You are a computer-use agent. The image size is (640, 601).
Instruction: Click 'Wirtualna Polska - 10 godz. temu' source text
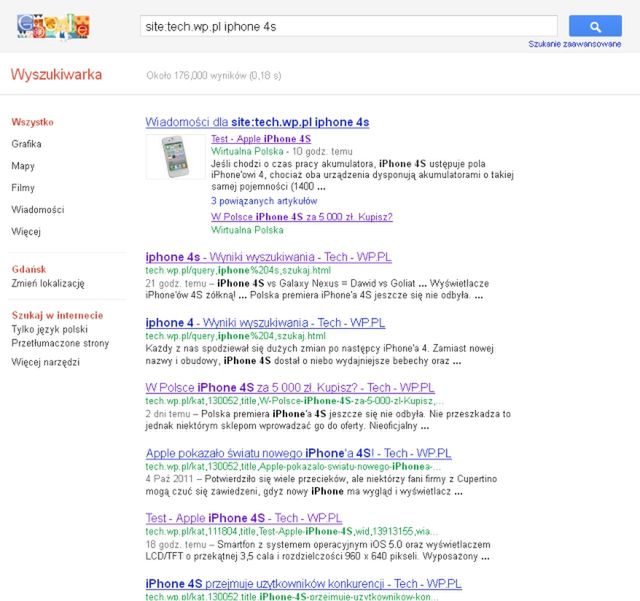tap(282, 151)
